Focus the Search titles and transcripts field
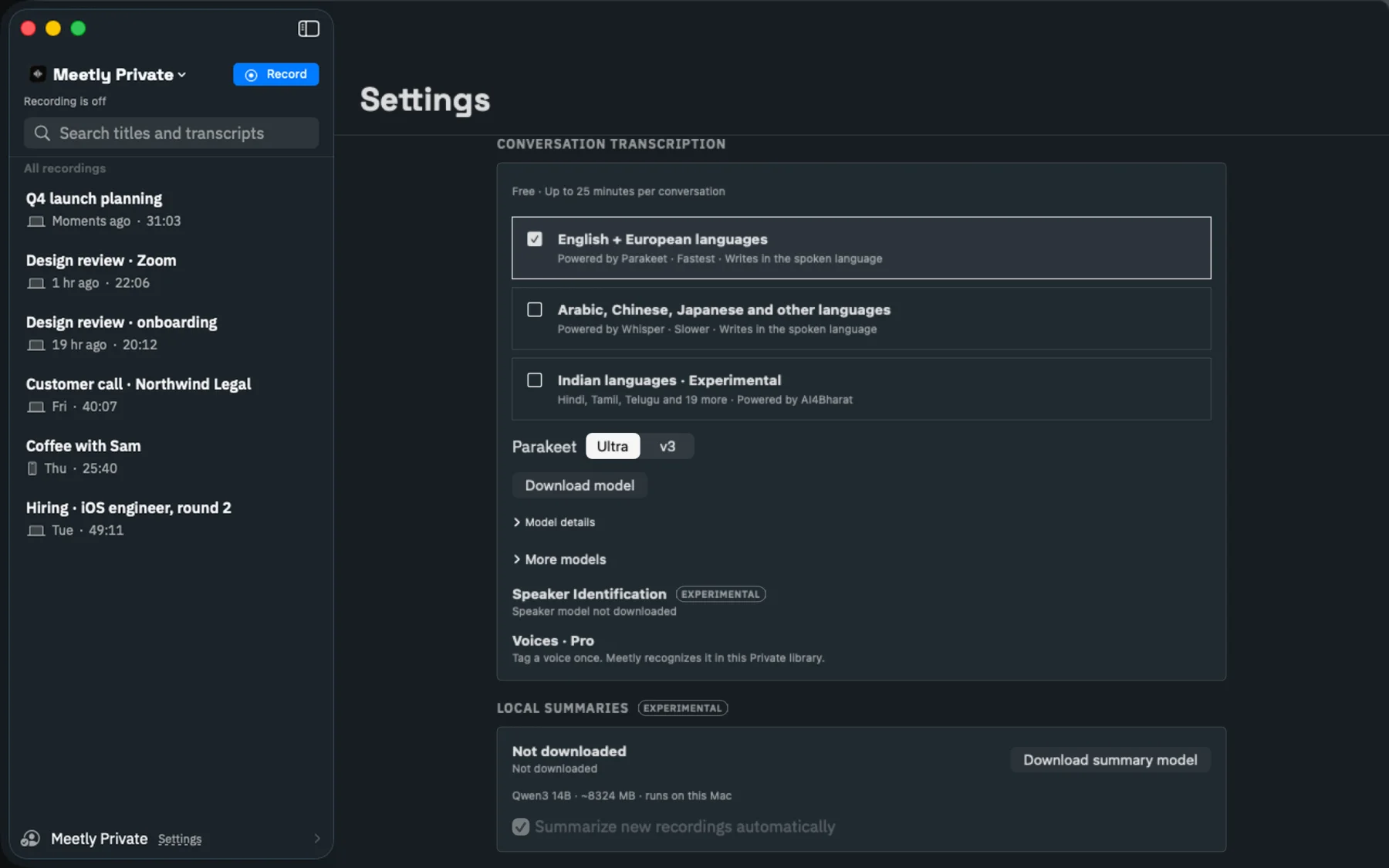 click(x=171, y=133)
